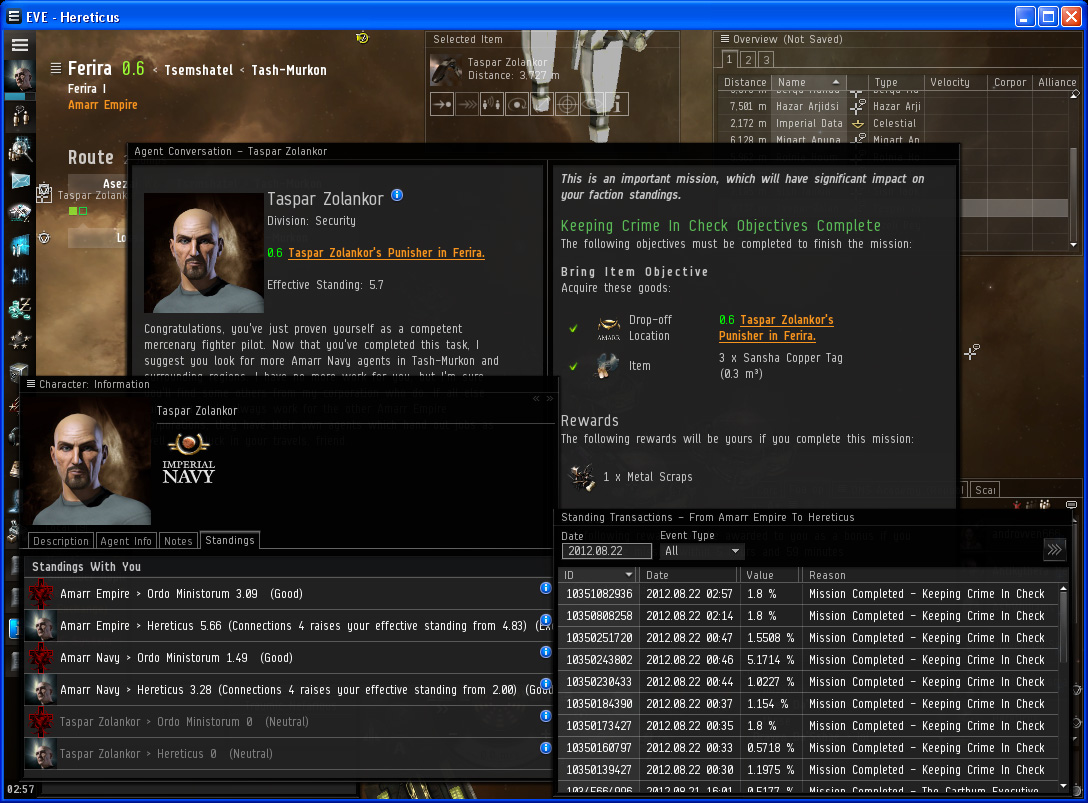This screenshot has height=803, width=1088.
Task: Follow Taspar Zolankor's Punisher in Ferira link
Action: point(386,253)
